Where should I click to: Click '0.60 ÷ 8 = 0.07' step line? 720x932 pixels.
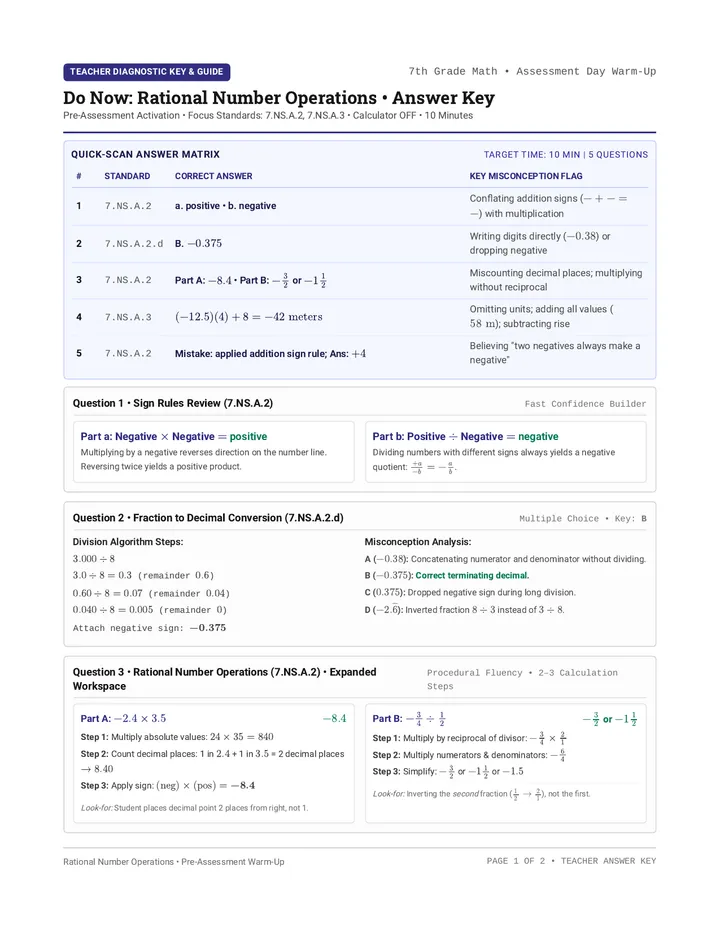click(150, 593)
